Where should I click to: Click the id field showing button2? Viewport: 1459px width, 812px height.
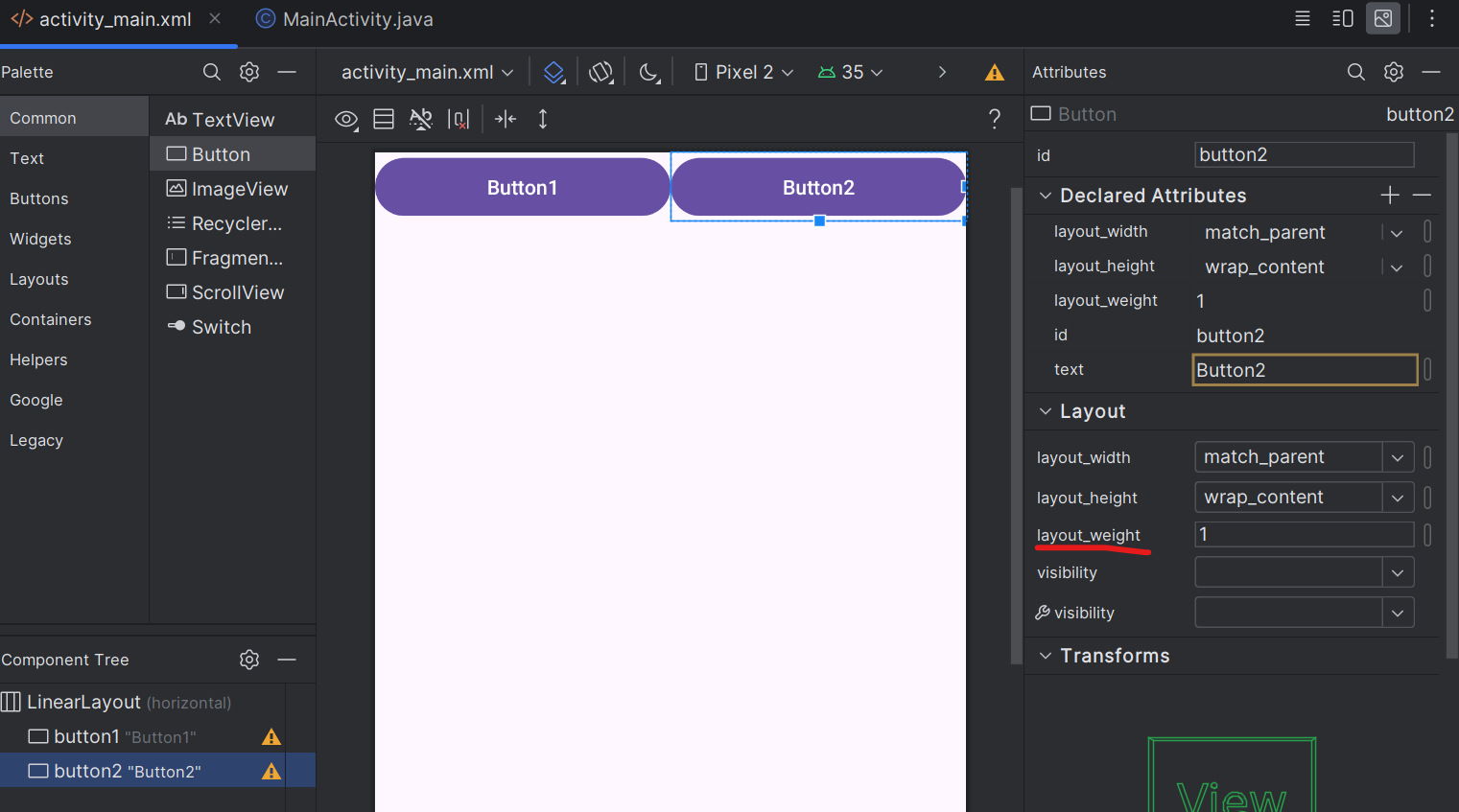tap(1305, 154)
